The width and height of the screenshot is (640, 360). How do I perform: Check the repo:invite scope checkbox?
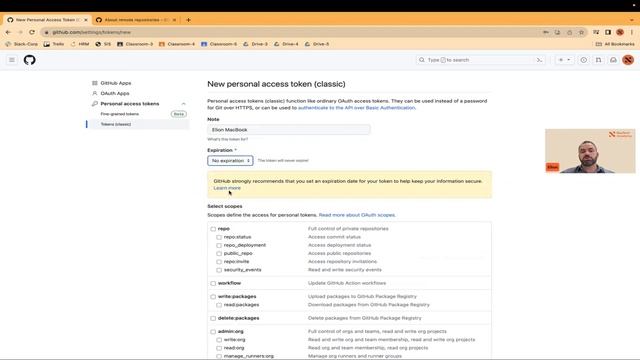click(219, 262)
